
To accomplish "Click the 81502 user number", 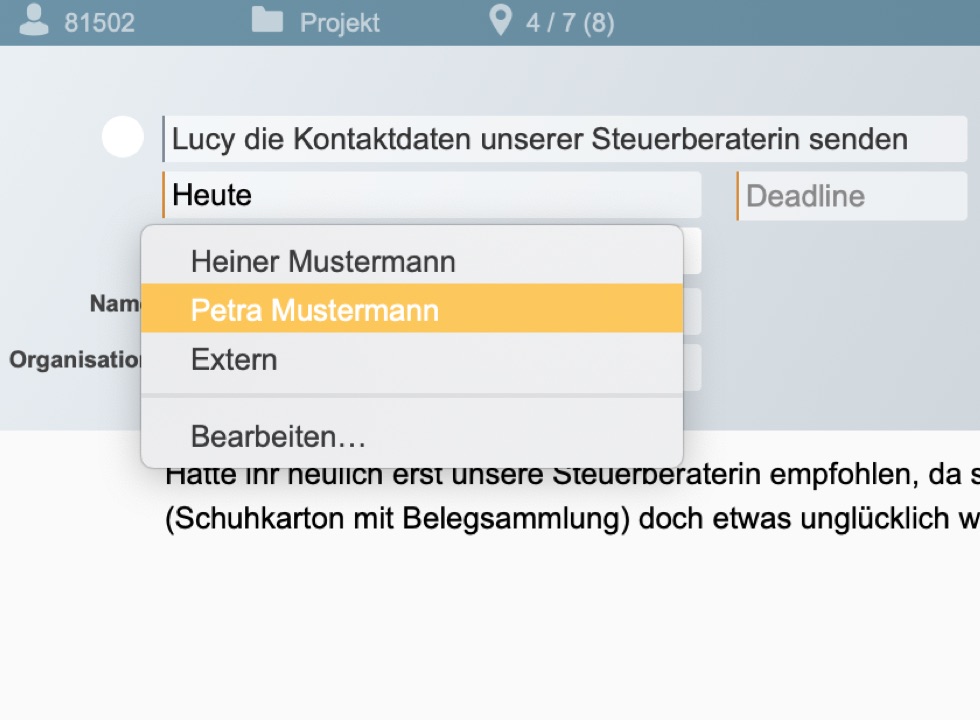I will click(99, 22).
